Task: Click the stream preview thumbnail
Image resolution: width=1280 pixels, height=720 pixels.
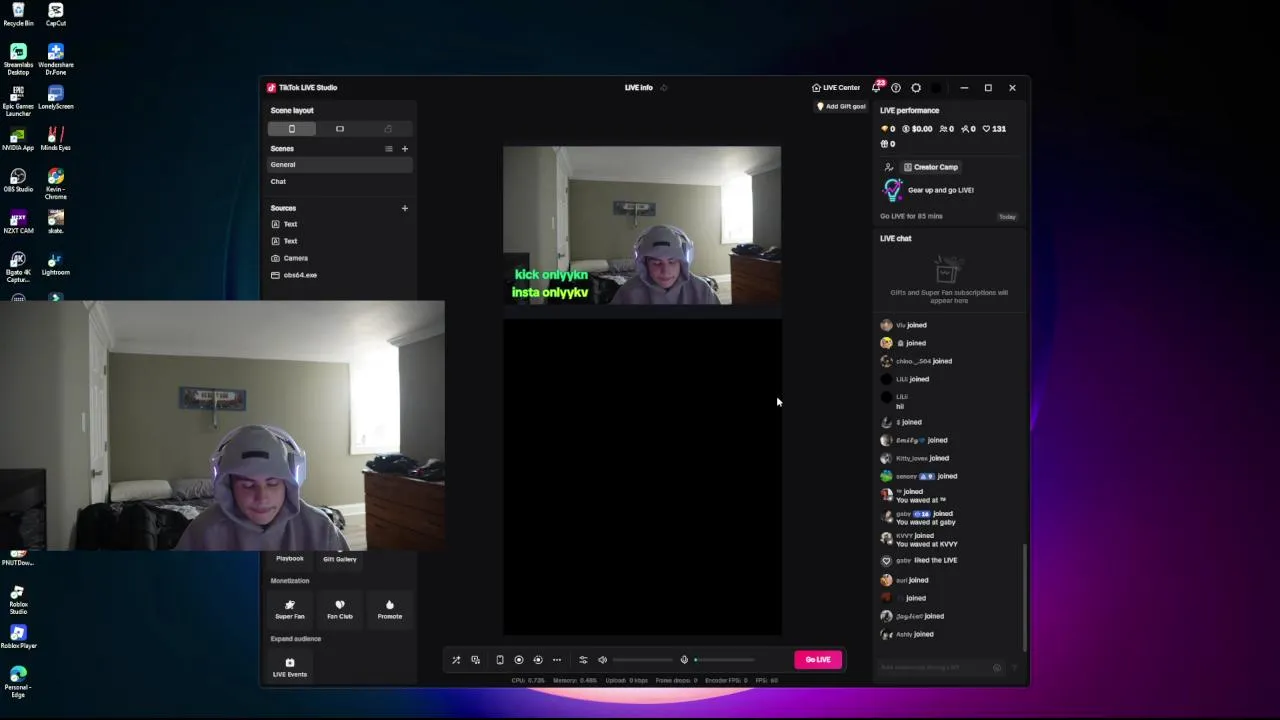Action: [642, 226]
